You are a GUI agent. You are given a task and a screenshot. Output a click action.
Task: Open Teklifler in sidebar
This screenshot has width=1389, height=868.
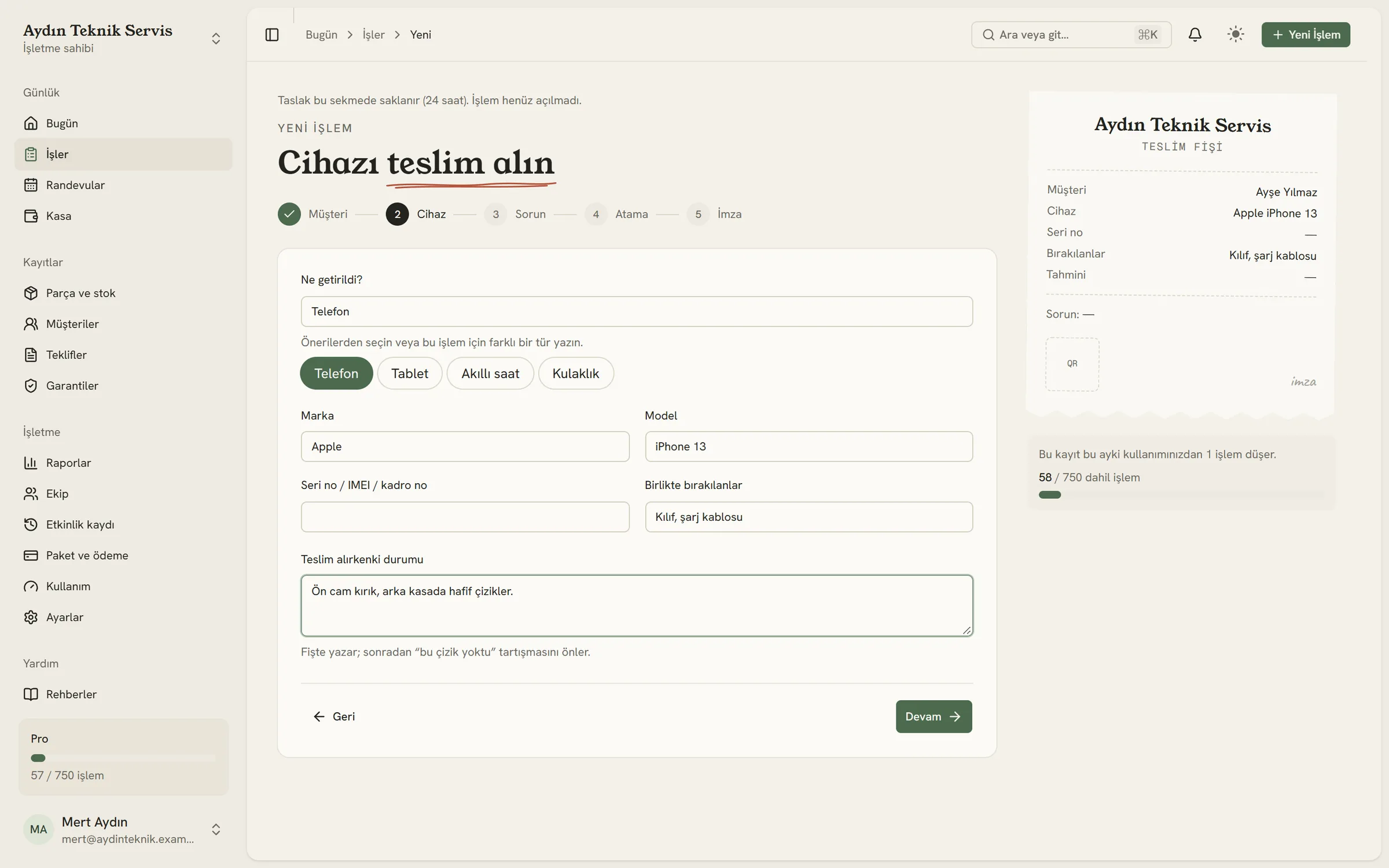123,355
